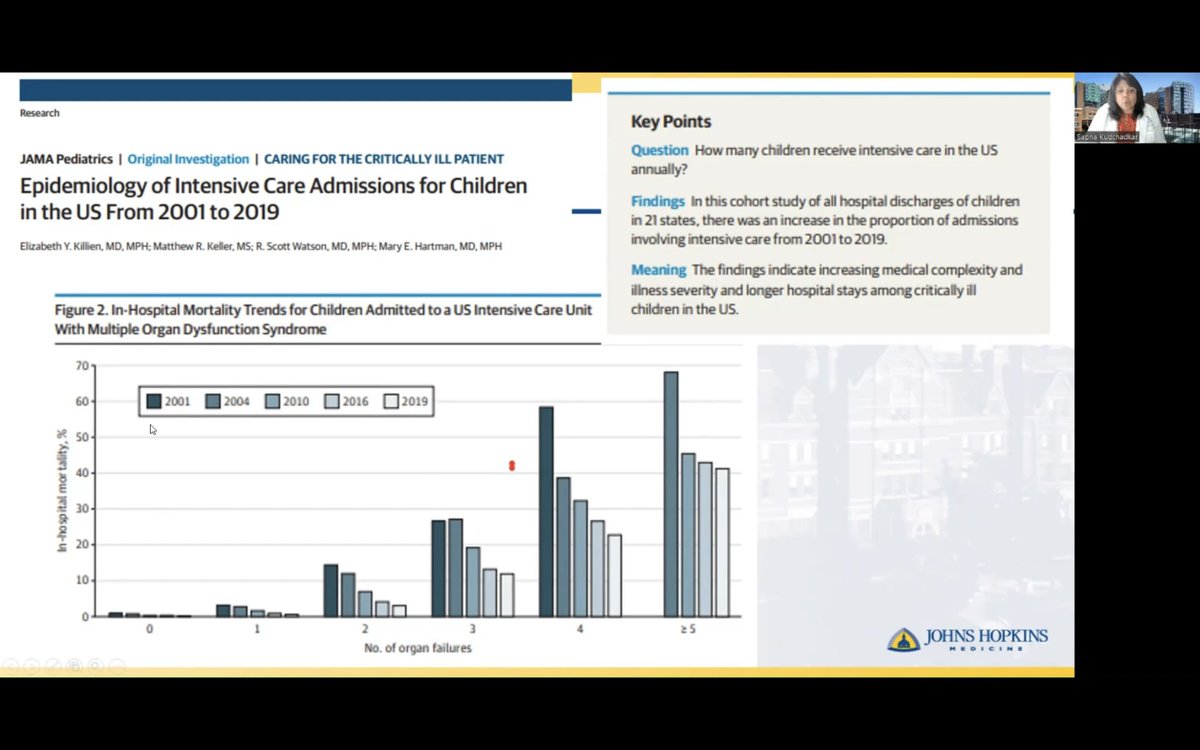The image size is (1200, 750).
Task: Click the blue Meaning label
Action: coord(658,270)
